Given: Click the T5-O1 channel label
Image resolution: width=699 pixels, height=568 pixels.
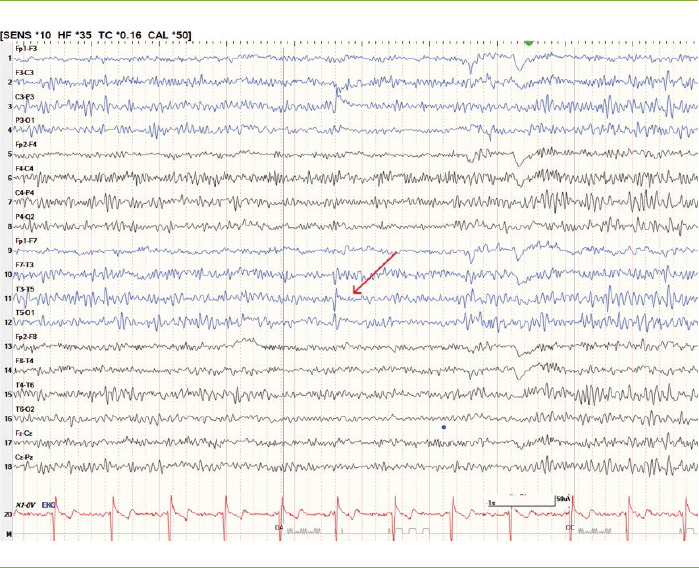Looking at the screenshot, I should tap(25, 313).
